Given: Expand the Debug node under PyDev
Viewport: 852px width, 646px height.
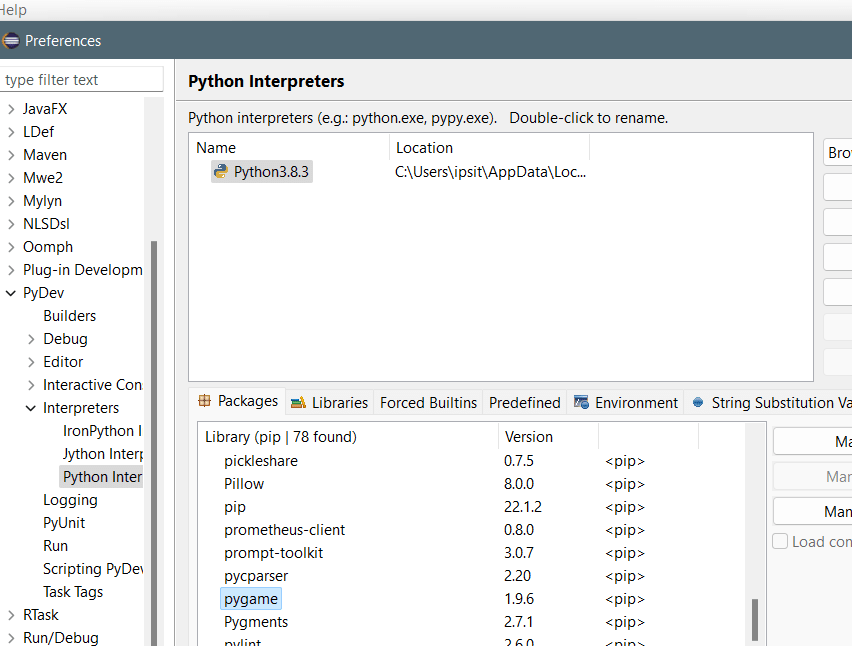Looking at the screenshot, I should tap(31, 339).
